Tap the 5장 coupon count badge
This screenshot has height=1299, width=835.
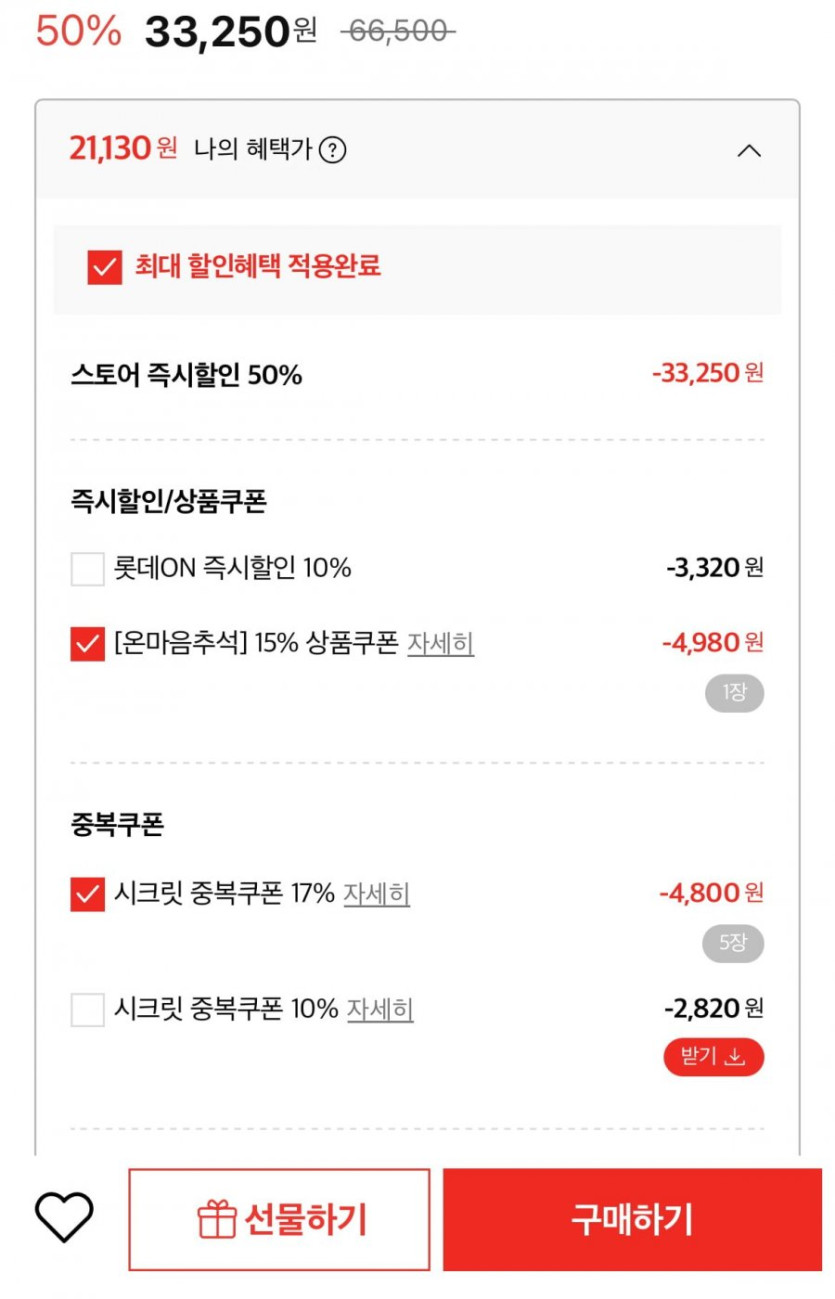coord(734,943)
